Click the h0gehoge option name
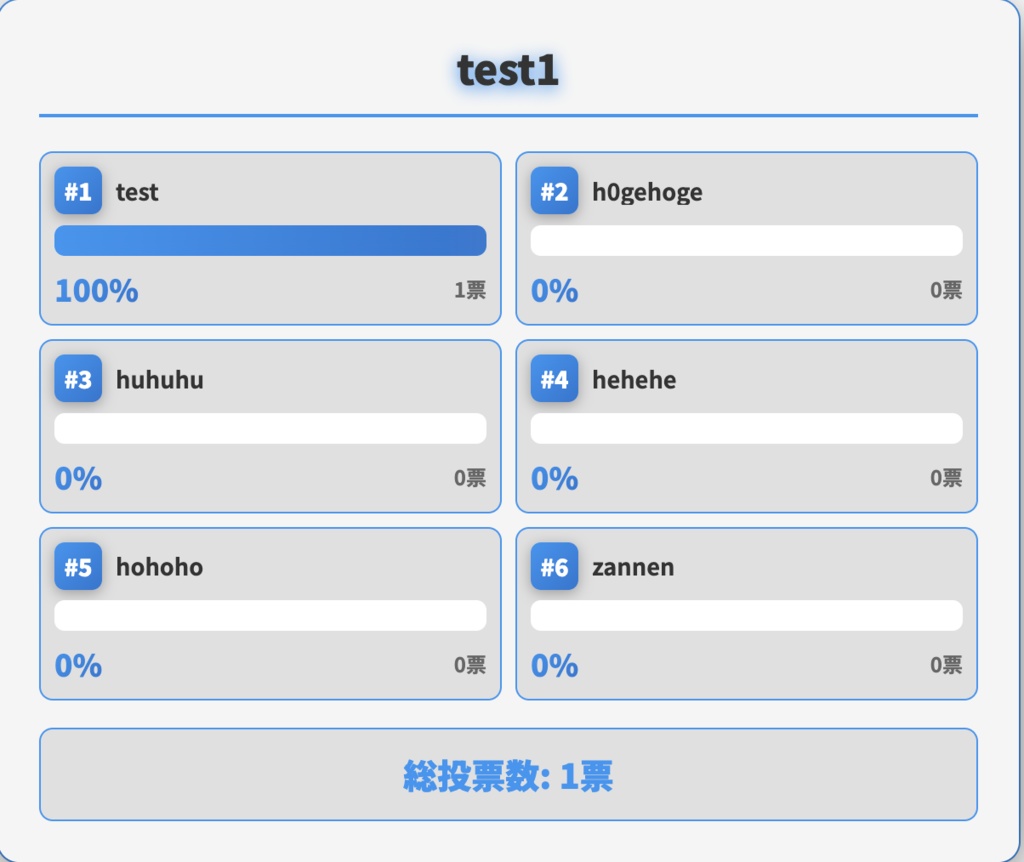Viewport: 1024px width, 862px height. click(647, 192)
